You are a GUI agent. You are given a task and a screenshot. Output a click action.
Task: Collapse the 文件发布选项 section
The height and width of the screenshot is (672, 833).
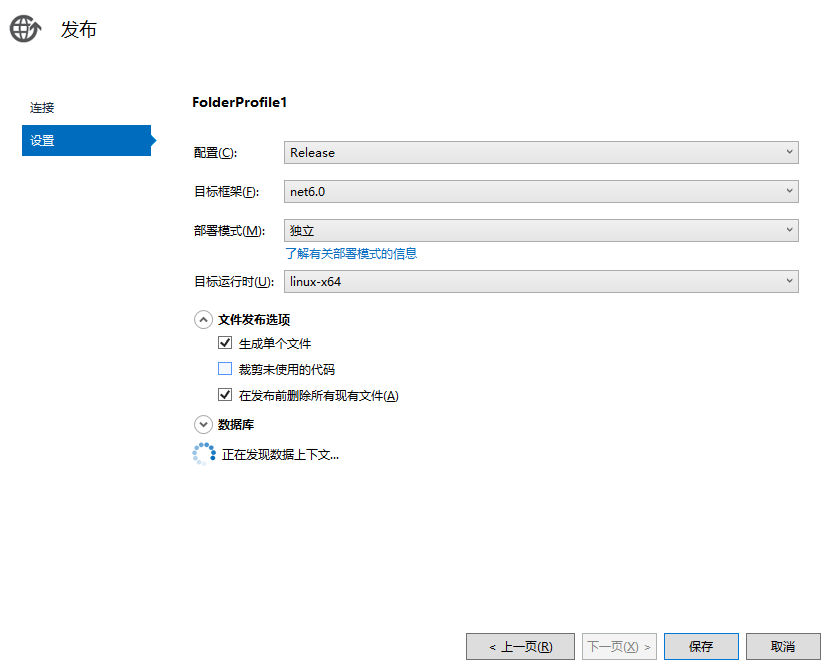click(x=203, y=320)
